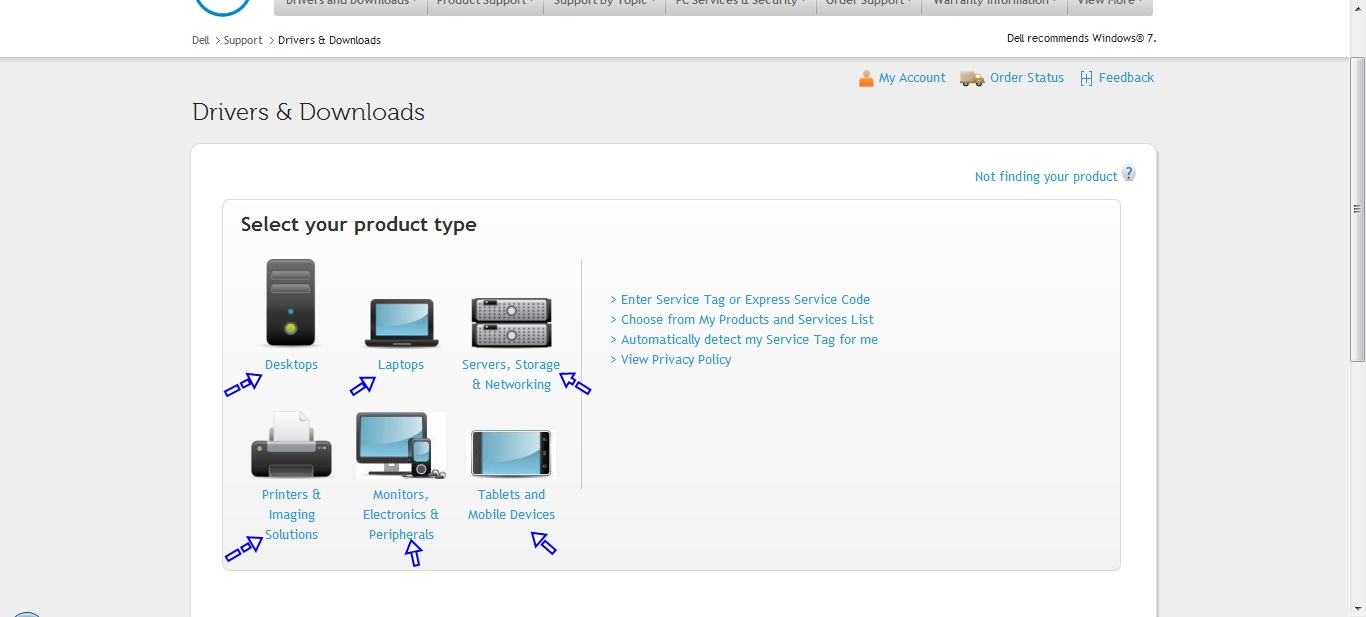
Task: Click the My Account person icon
Action: 866,78
